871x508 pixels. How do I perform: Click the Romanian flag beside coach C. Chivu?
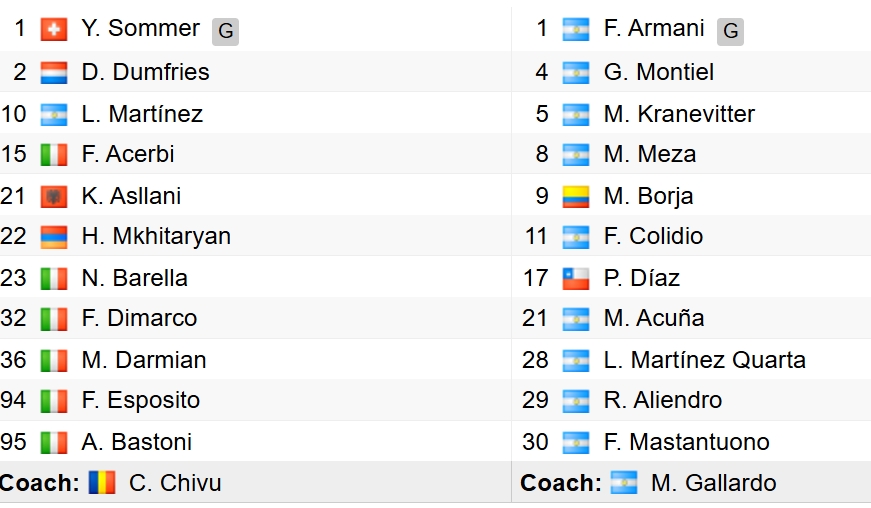coord(102,482)
